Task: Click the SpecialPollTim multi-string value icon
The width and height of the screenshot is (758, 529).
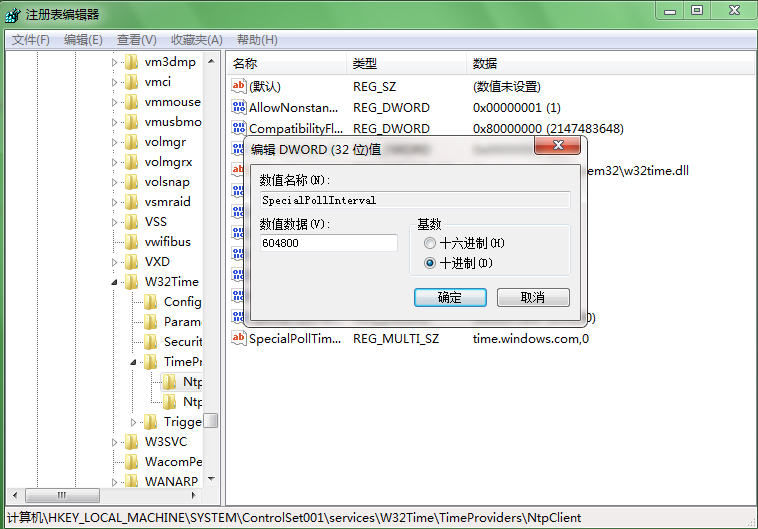Action: [x=239, y=339]
